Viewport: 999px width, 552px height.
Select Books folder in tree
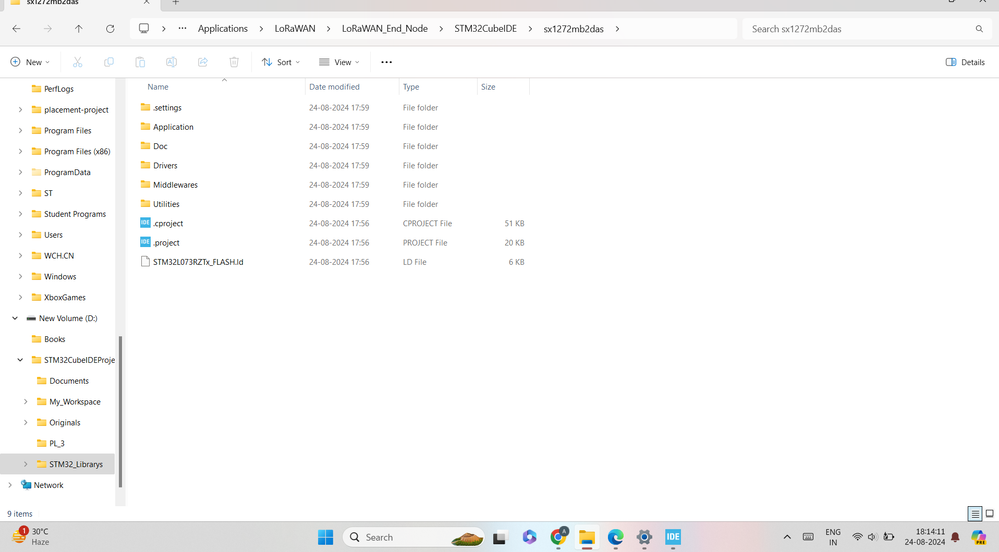pos(57,339)
